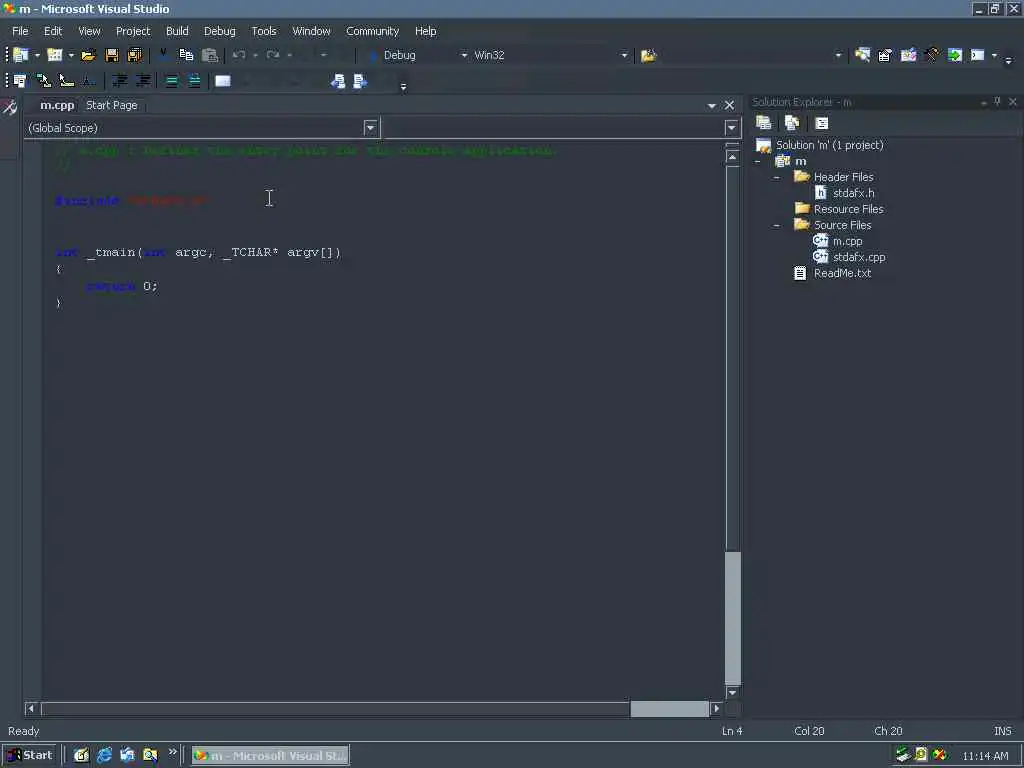Click Show All Files in Solution Explorer

click(792, 123)
